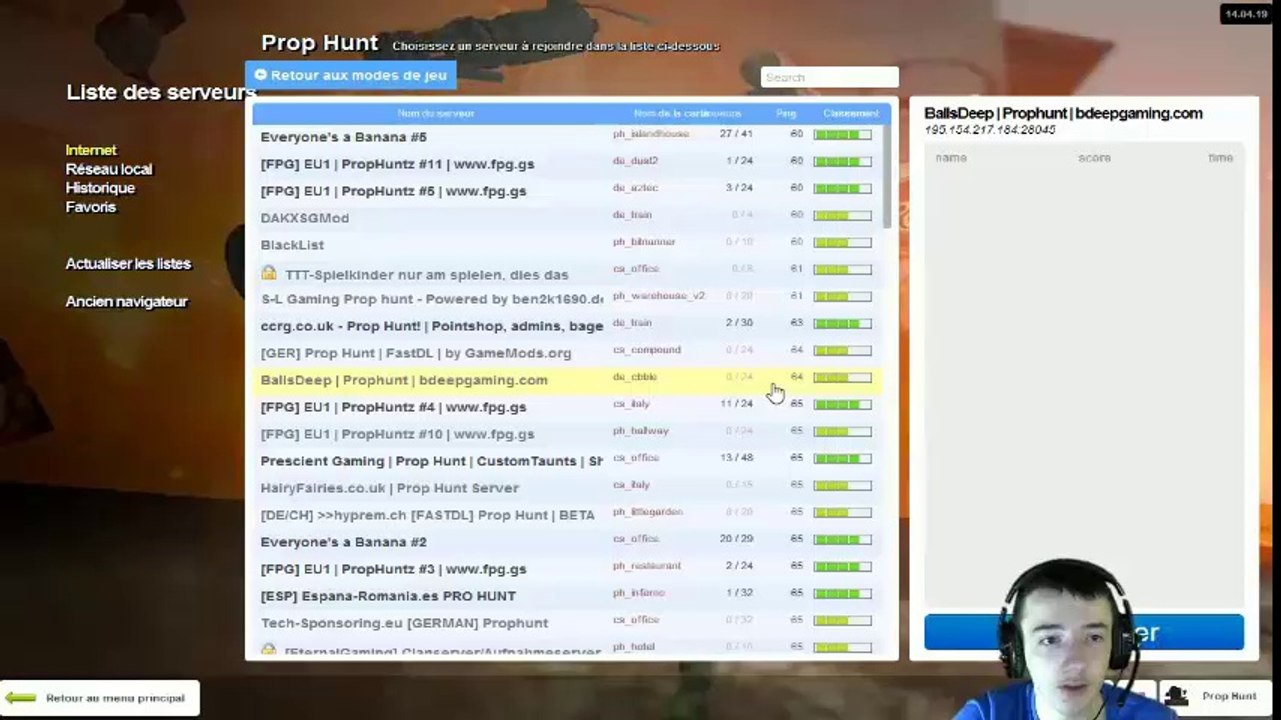Select server [FPG] EU1 | PropHuntz #11
Viewport: 1281px width, 720px height.
coord(567,164)
